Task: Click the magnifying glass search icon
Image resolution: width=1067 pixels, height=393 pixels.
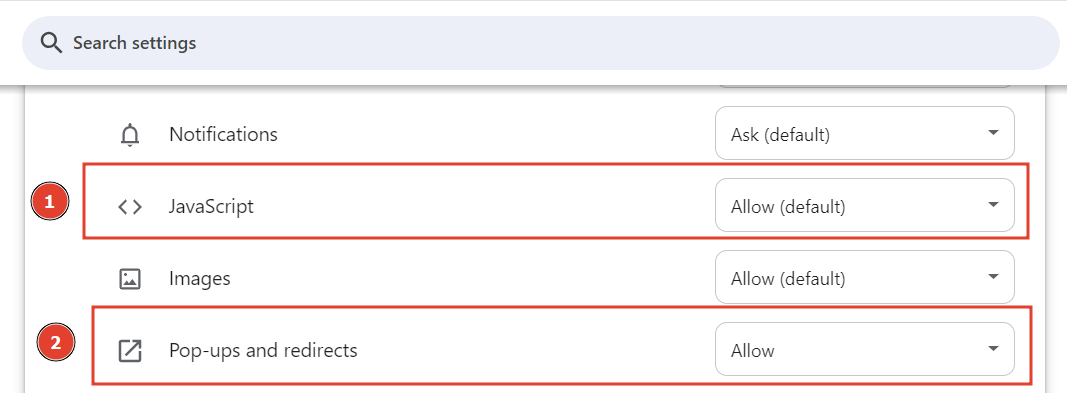Action: 51,43
